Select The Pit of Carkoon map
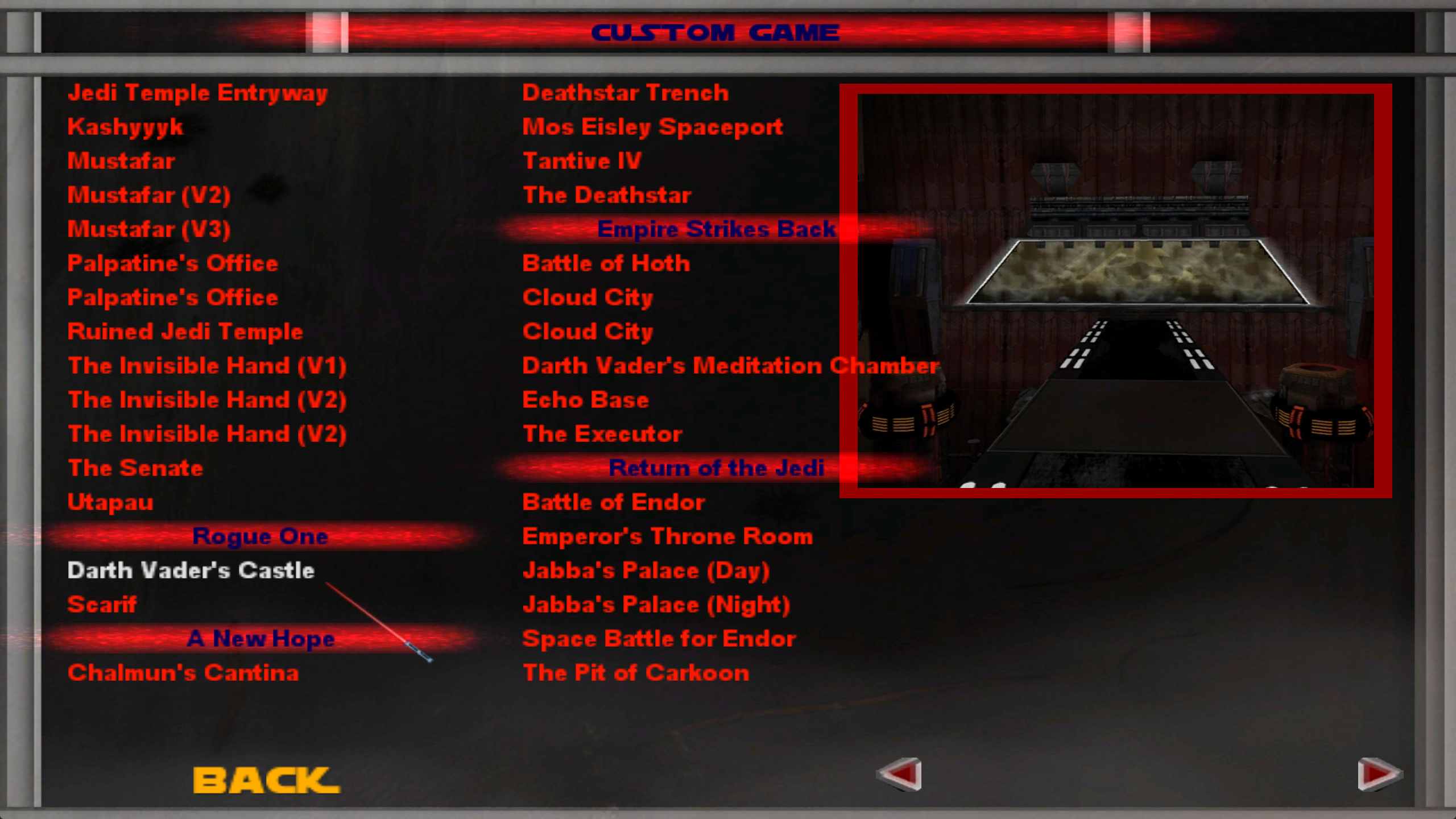This screenshot has height=819, width=1456. click(x=633, y=672)
